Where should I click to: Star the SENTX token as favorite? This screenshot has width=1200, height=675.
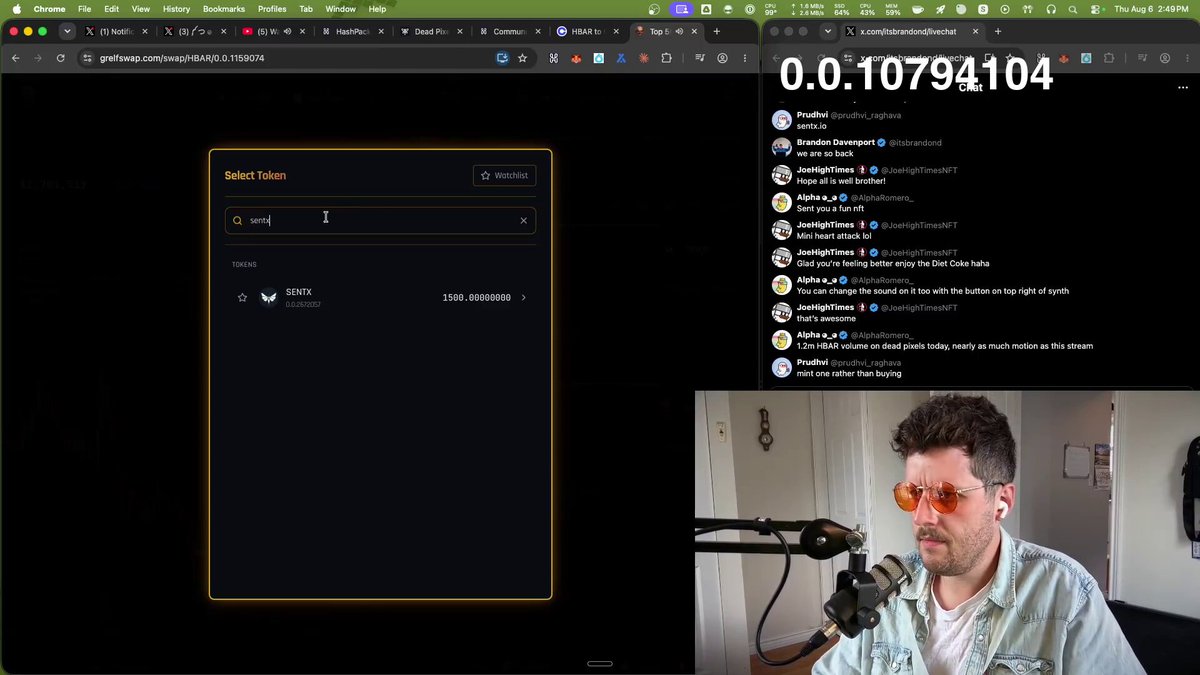(x=242, y=297)
